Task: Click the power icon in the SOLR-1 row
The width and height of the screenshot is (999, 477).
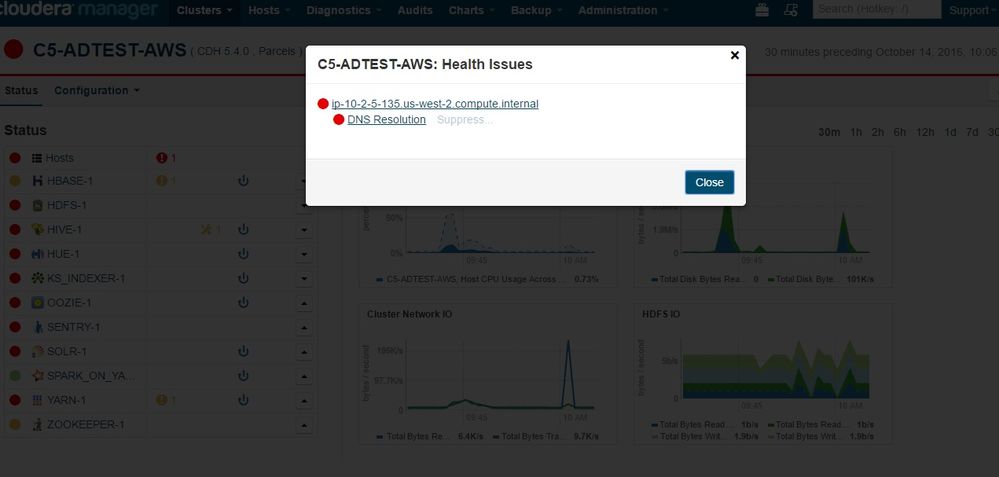Action: [243, 351]
